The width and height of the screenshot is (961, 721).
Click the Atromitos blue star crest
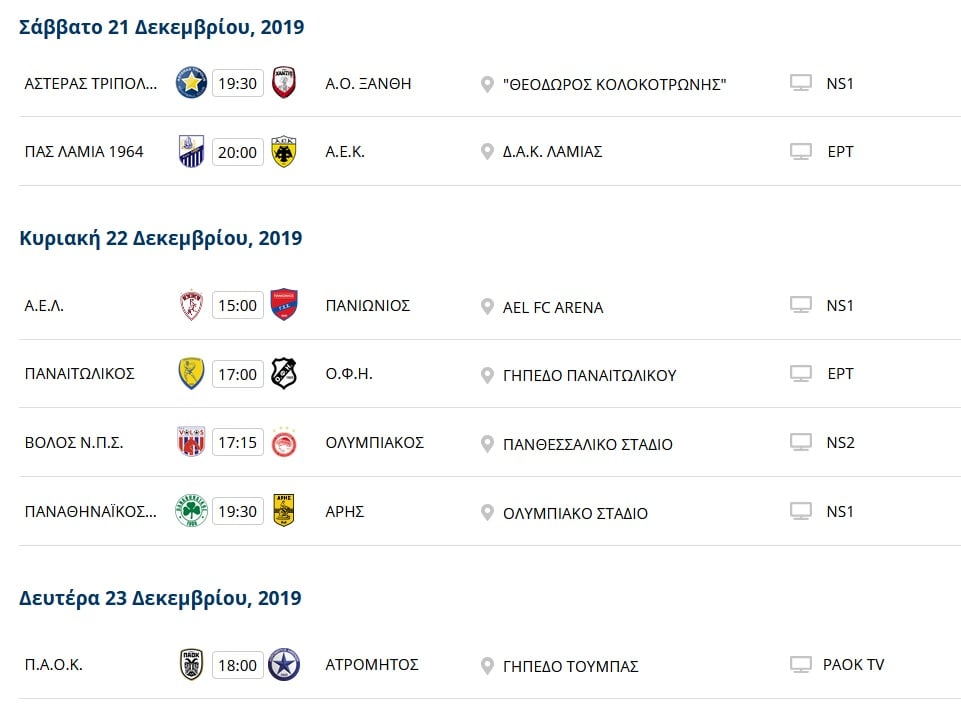point(284,665)
